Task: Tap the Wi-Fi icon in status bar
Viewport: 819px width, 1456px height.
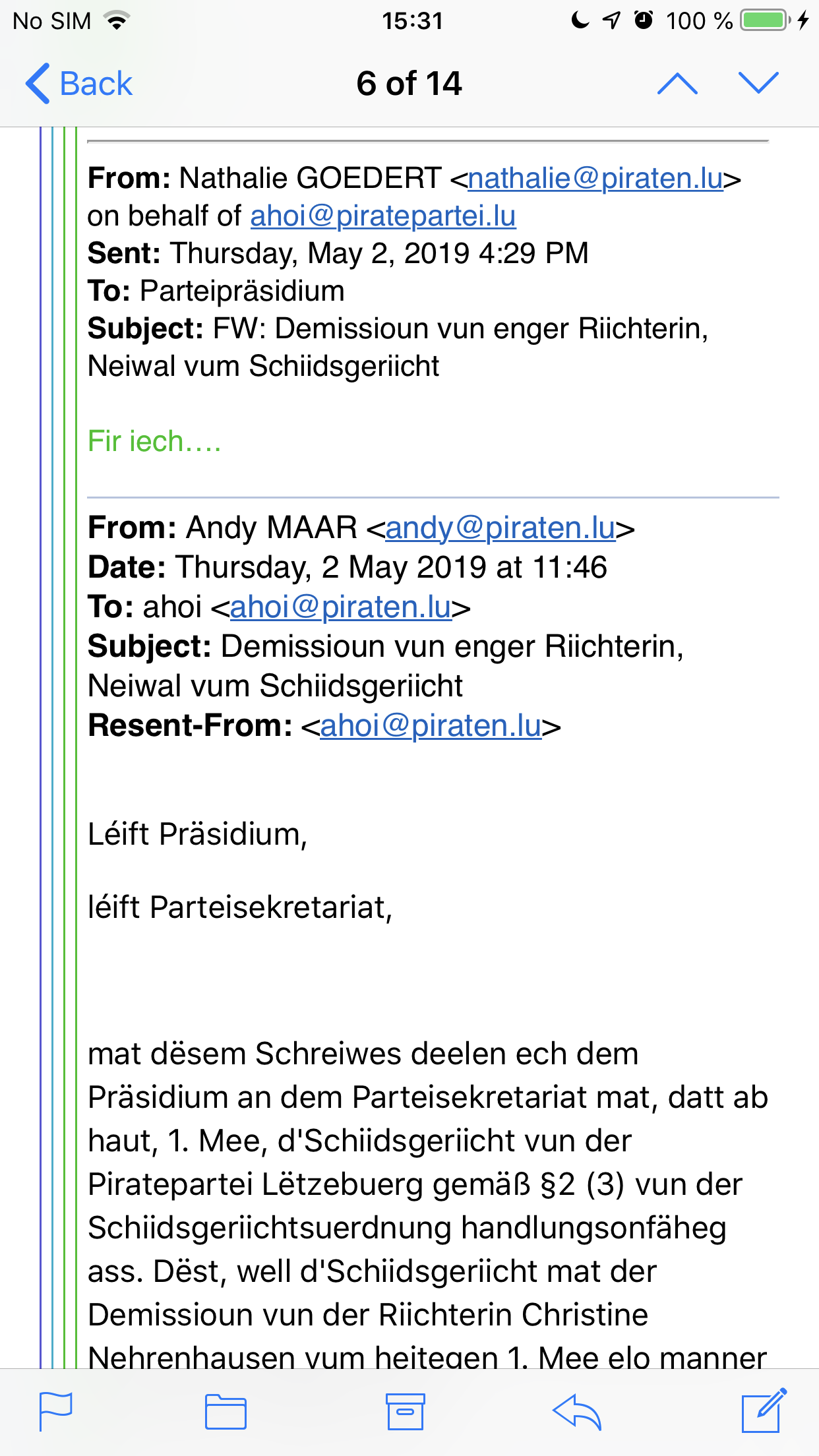Action: pos(117,20)
